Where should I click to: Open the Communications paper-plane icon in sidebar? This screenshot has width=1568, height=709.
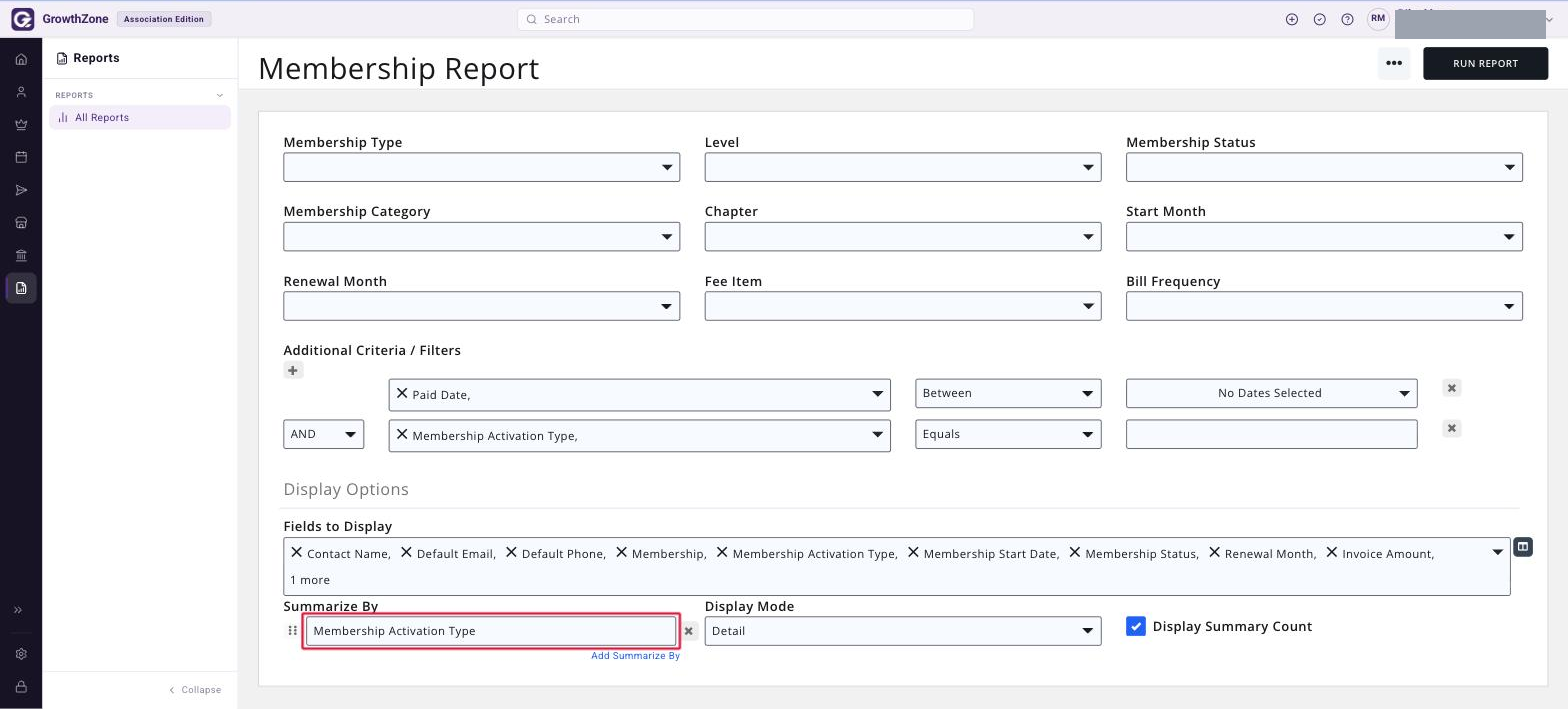point(21,190)
